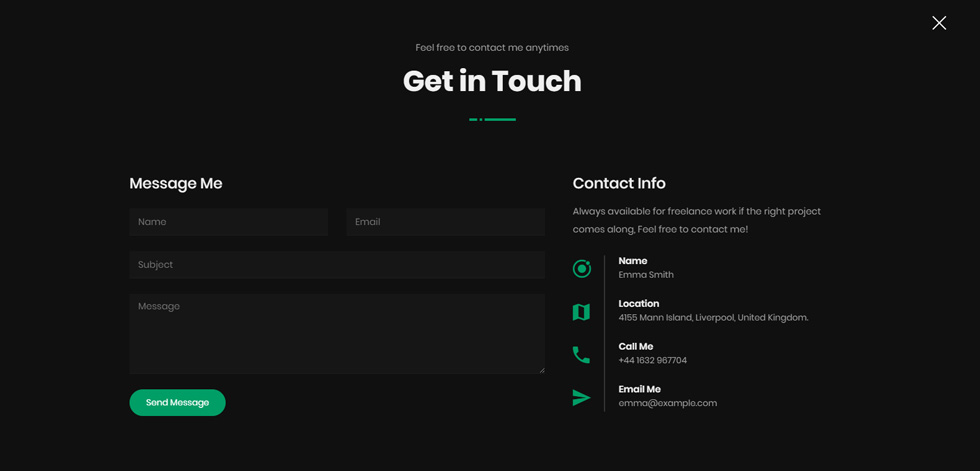Click the name Emma Smith
The height and width of the screenshot is (471, 980).
646,275
